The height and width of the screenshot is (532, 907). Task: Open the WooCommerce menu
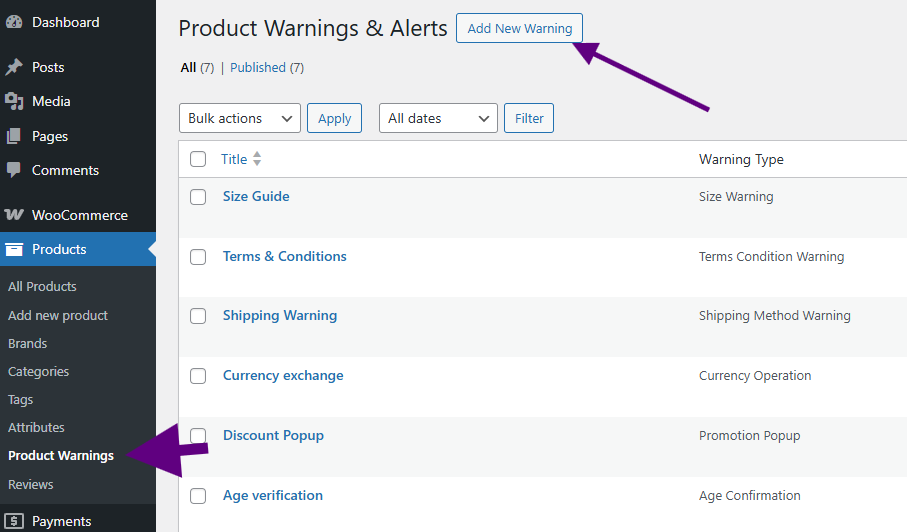pyautogui.click(x=78, y=215)
